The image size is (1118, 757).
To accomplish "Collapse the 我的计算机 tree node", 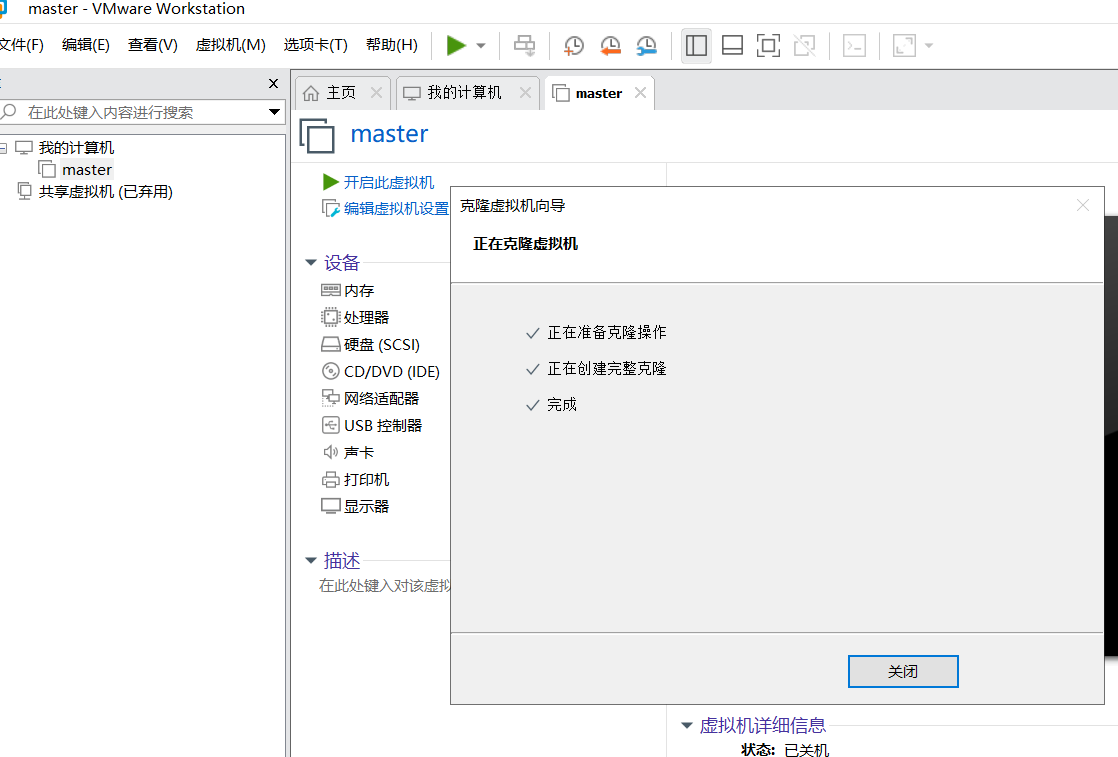I will pyautogui.click(x=3, y=148).
